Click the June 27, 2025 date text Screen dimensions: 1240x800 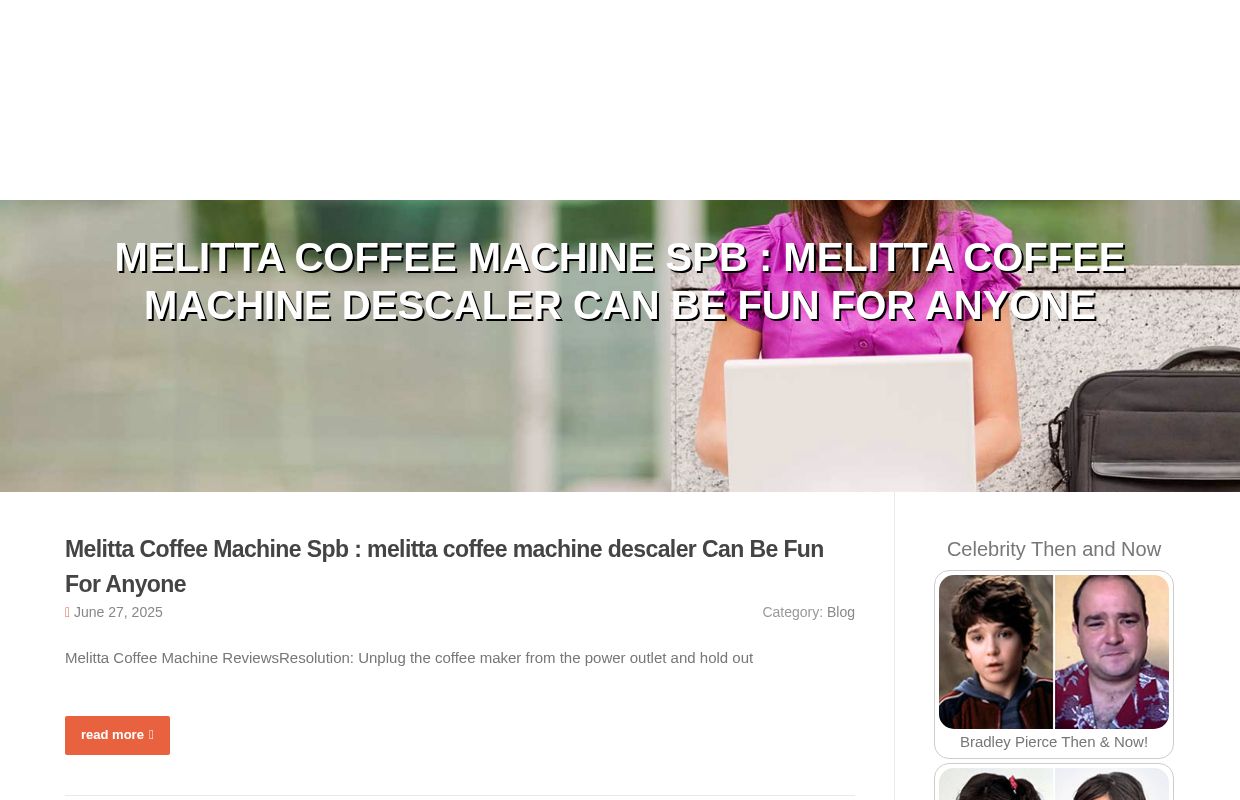pyautogui.click(x=118, y=612)
